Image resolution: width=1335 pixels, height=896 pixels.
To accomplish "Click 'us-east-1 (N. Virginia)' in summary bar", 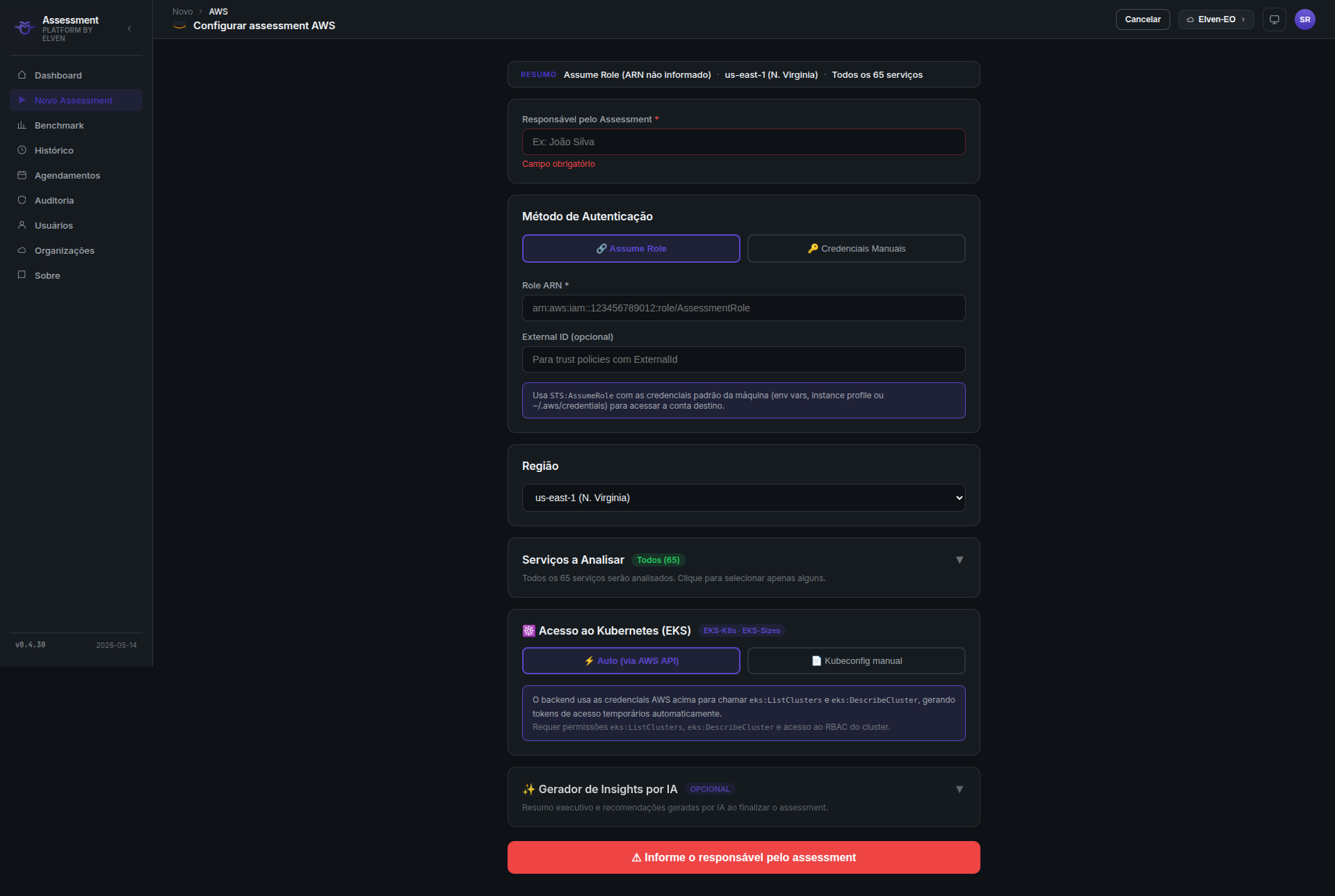I will point(771,75).
